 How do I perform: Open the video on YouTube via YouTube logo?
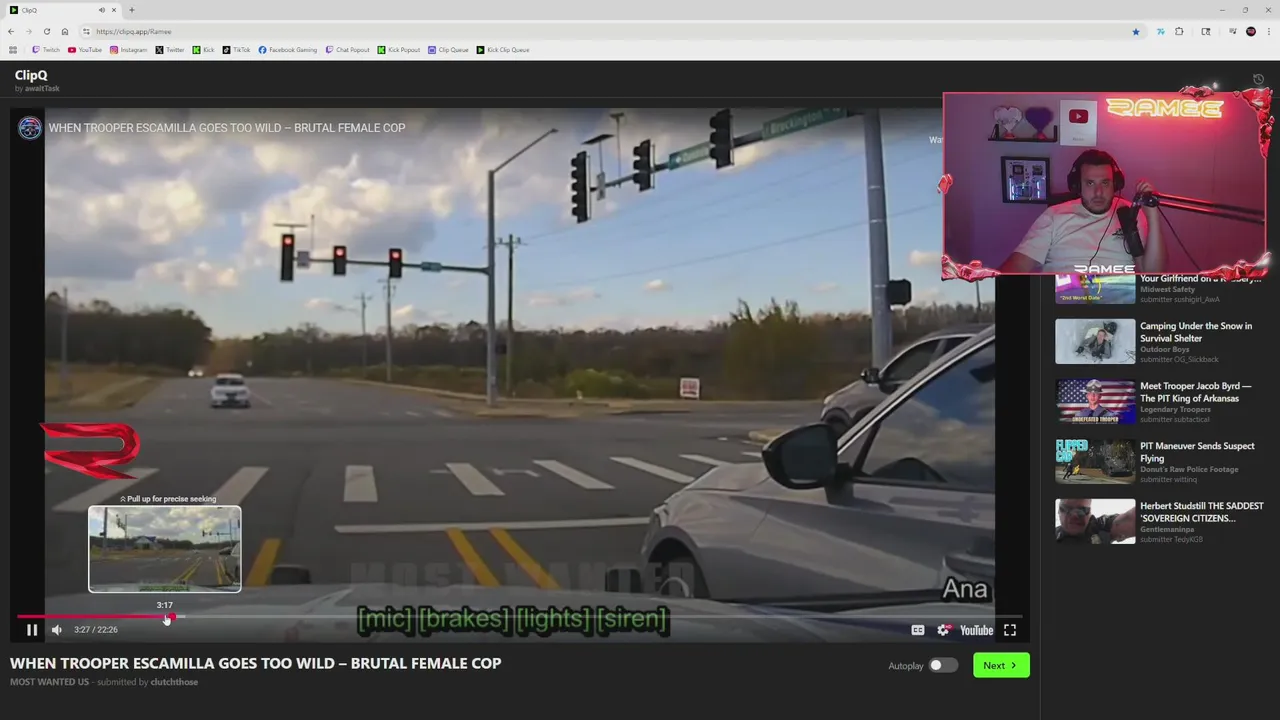tap(976, 630)
